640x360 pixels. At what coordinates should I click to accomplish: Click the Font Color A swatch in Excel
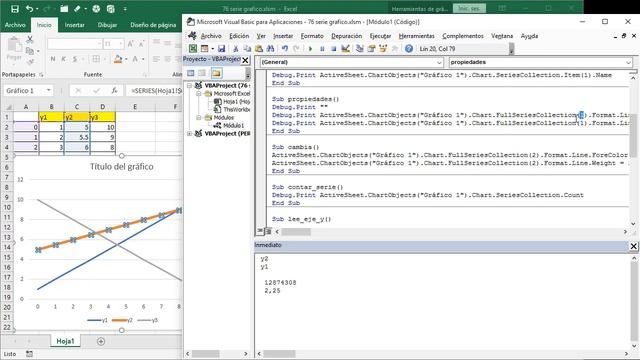click(135, 59)
